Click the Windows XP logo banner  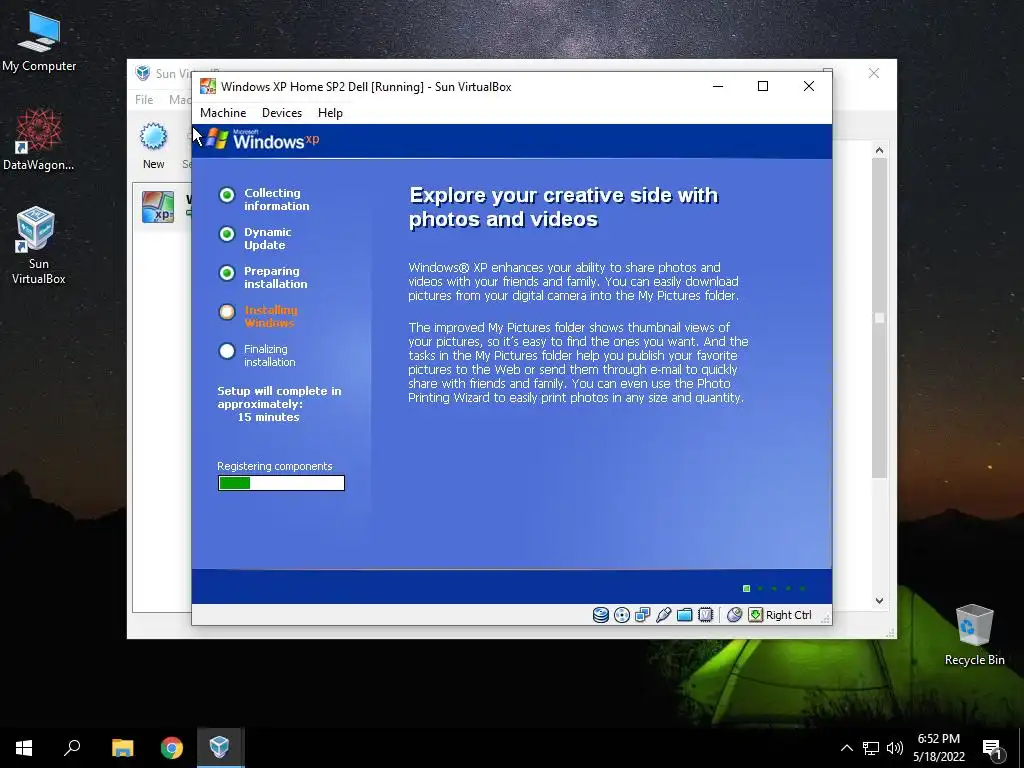pos(263,140)
